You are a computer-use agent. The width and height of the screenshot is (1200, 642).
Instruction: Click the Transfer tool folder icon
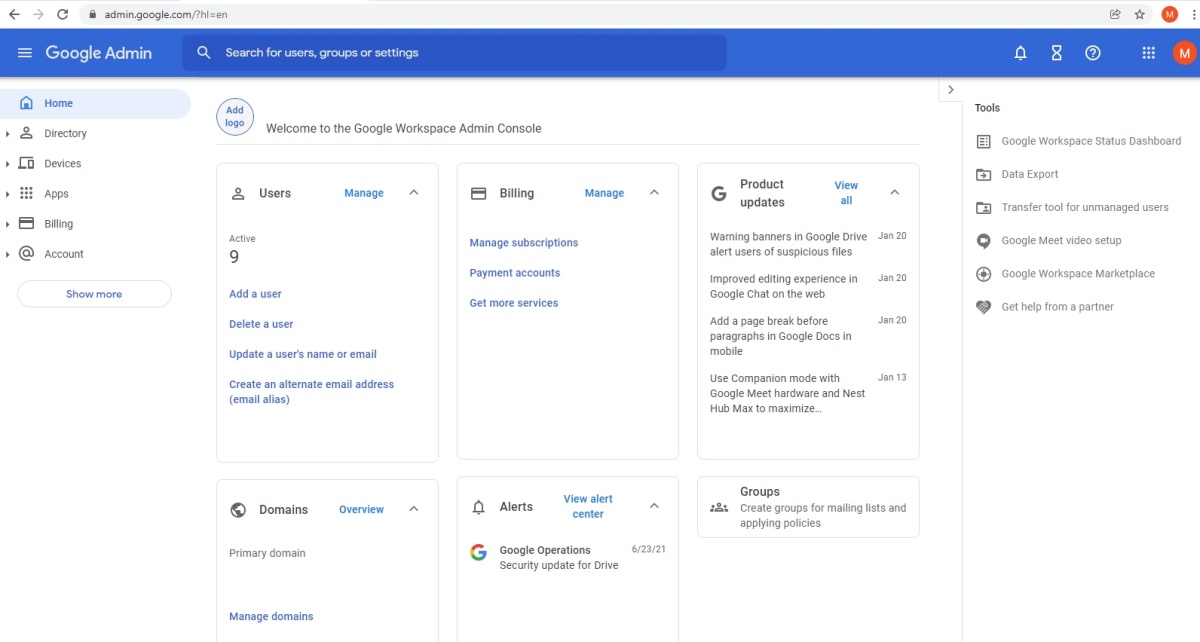click(x=983, y=207)
